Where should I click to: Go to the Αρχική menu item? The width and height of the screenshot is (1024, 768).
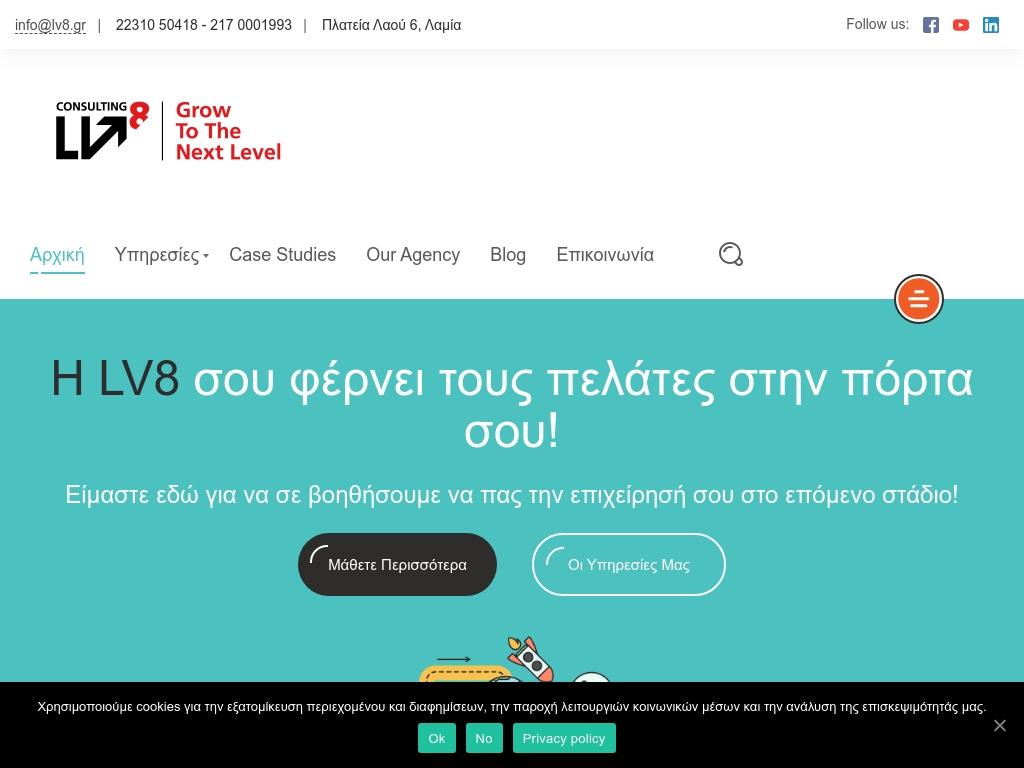57,255
